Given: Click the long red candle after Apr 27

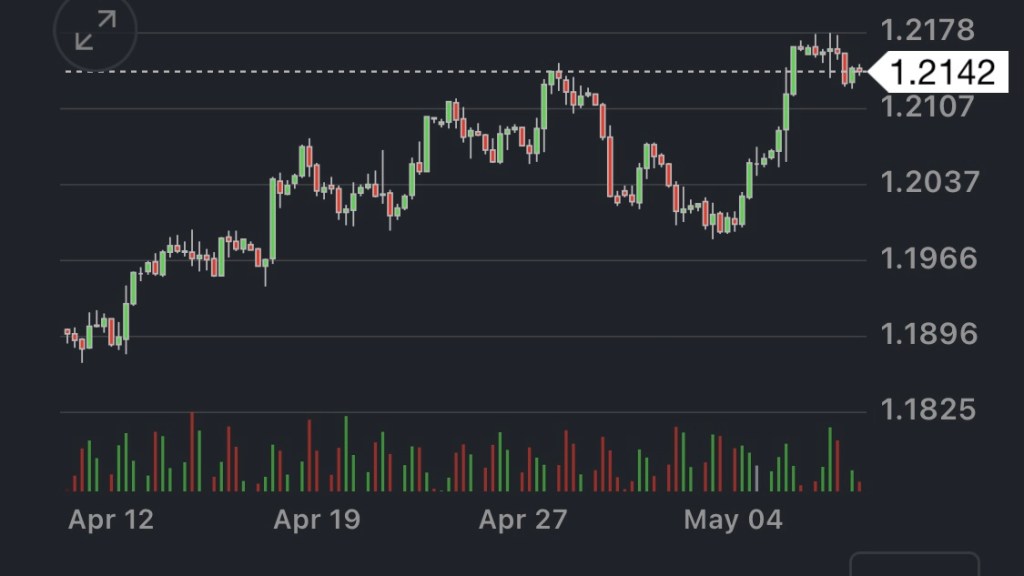Looking at the screenshot, I should [610, 166].
